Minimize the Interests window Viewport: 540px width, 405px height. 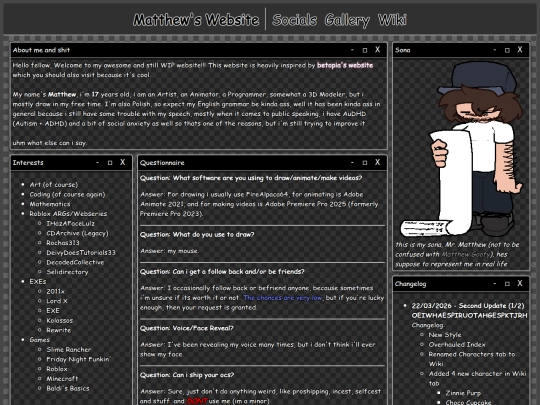click(x=97, y=163)
